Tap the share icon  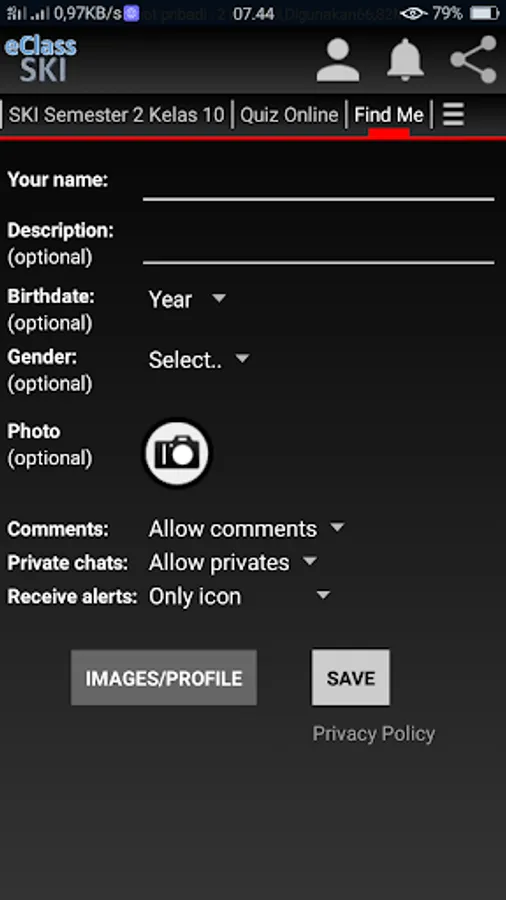pos(474,60)
